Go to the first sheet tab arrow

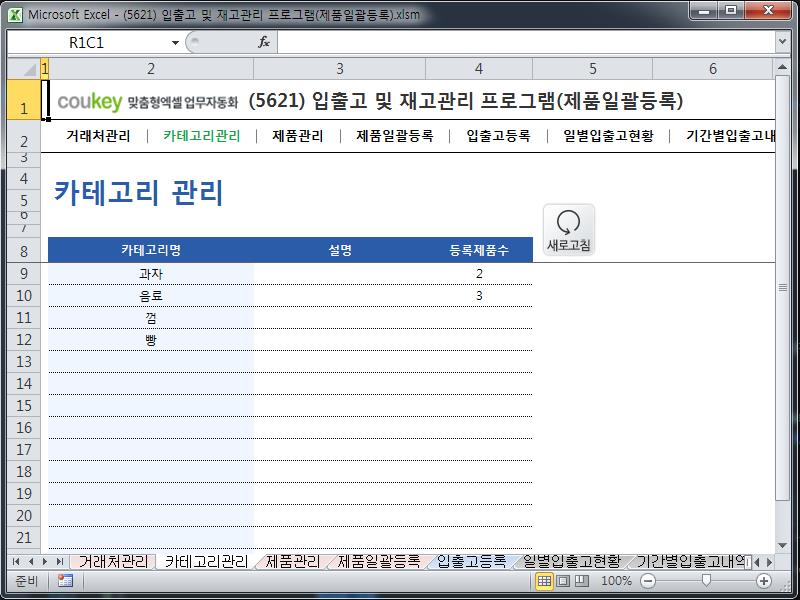16,562
